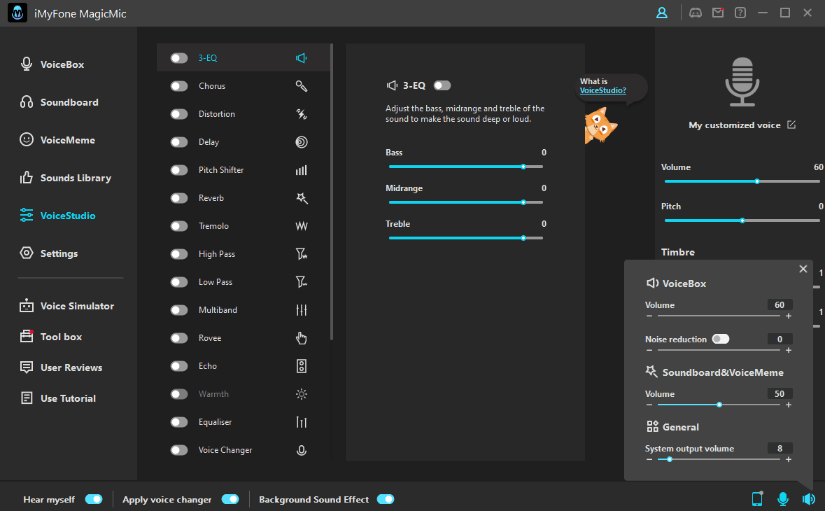The image size is (825, 511).
Task: Select the Warmth effect row
Action: pyautogui.click(x=244, y=394)
